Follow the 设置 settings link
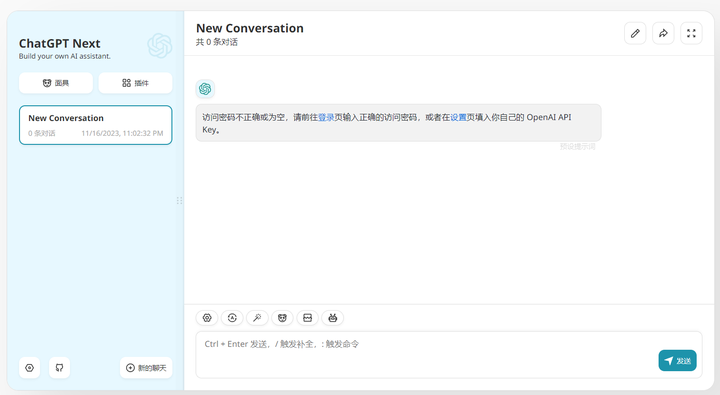Image resolution: width=720 pixels, height=395 pixels. (458, 118)
